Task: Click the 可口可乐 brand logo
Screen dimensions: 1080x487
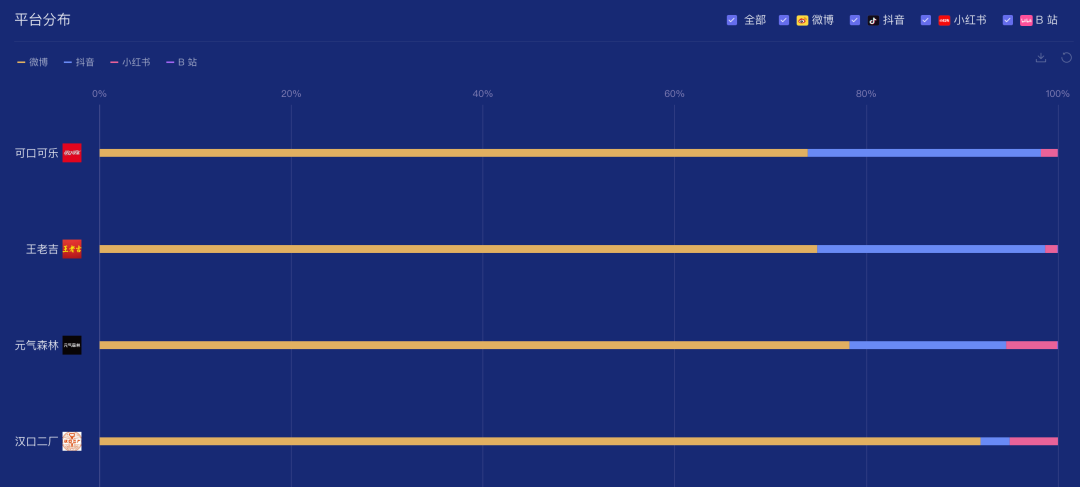Action: [x=72, y=153]
